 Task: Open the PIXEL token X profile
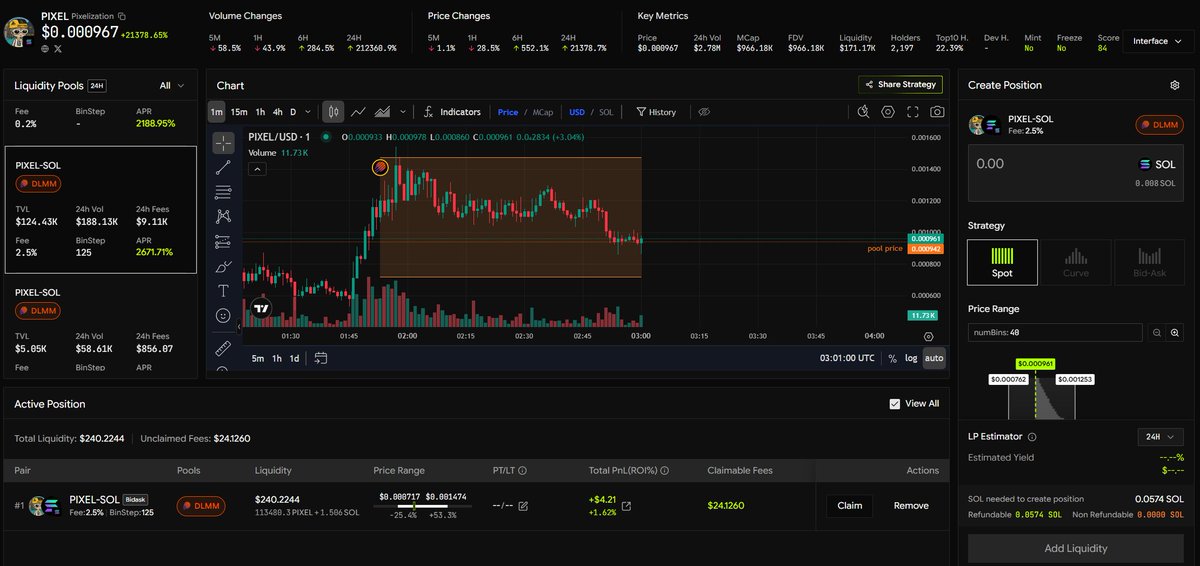click(57, 48)
